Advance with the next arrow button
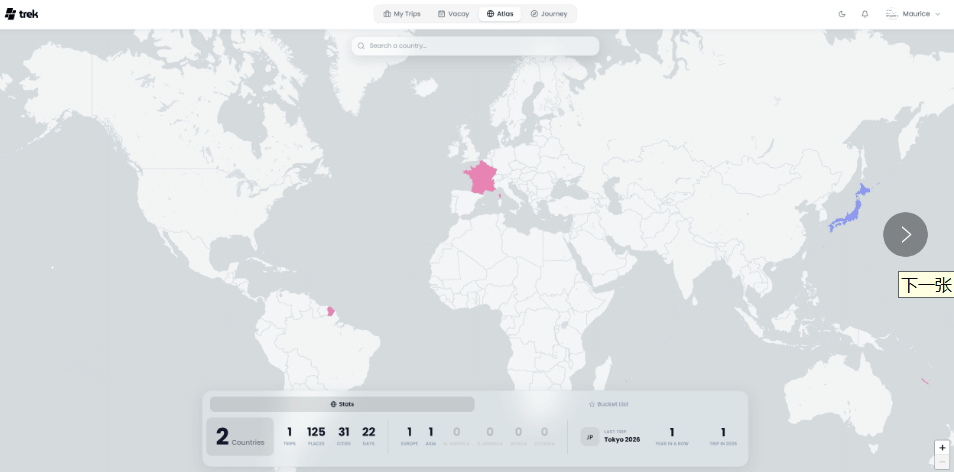This screenshot has width=954, height=472. tap(905, 234)
